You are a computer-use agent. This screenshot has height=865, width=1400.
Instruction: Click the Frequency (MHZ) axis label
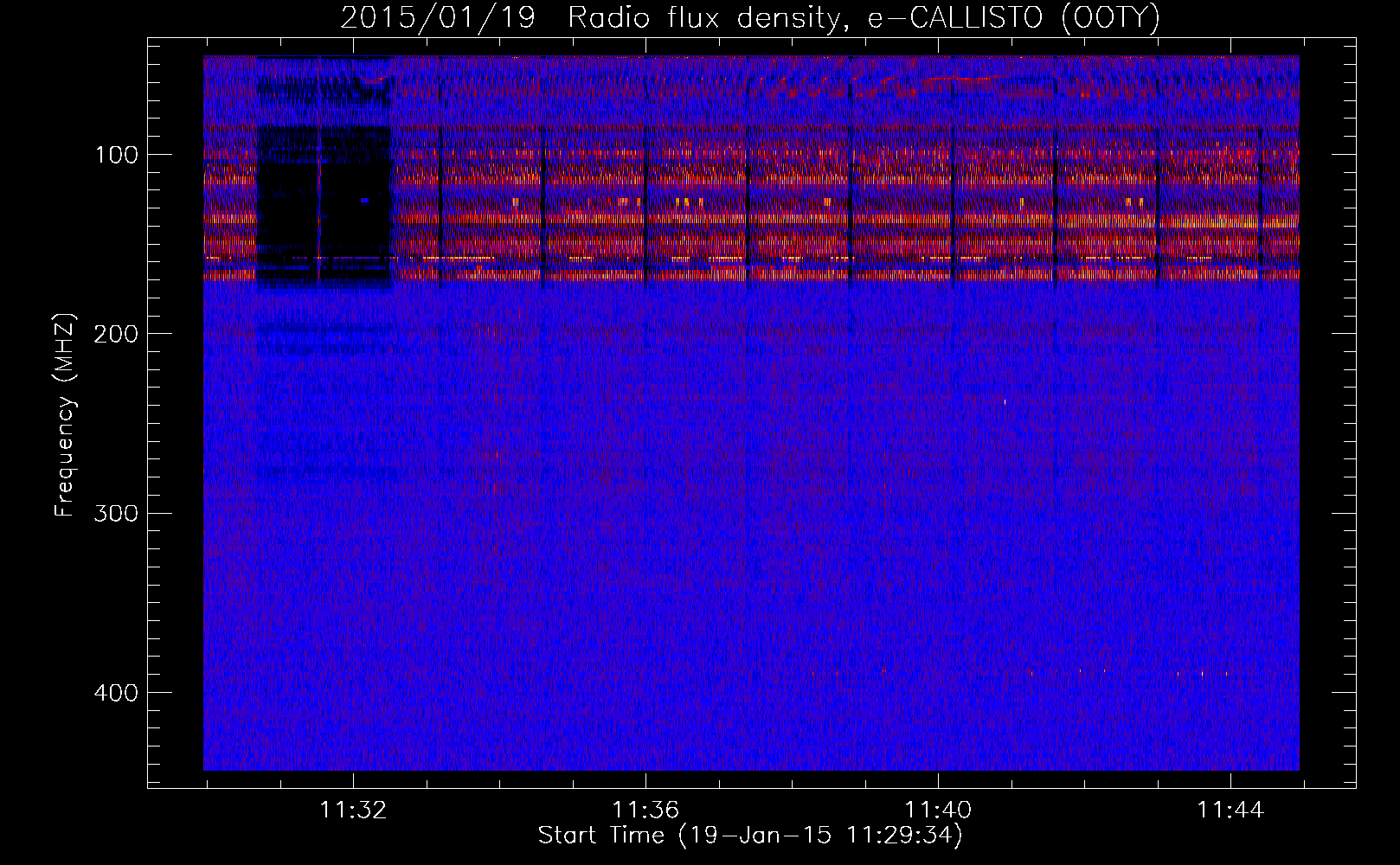click(65, 414)
